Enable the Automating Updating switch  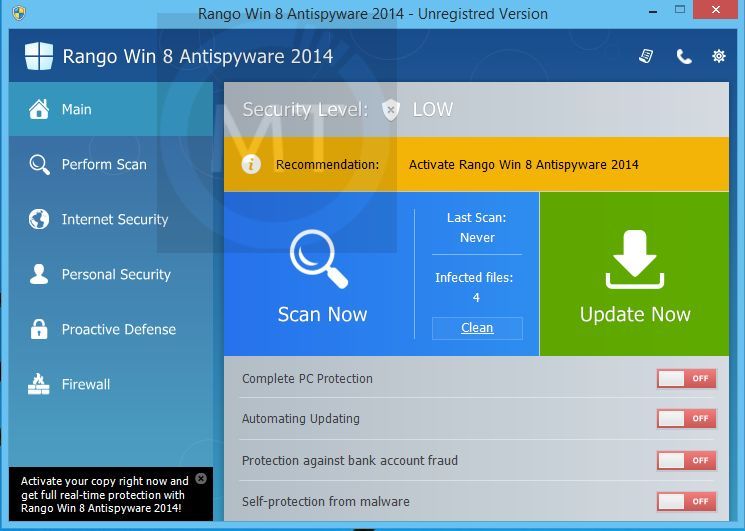pyautogui.click(x=687, y=418)
